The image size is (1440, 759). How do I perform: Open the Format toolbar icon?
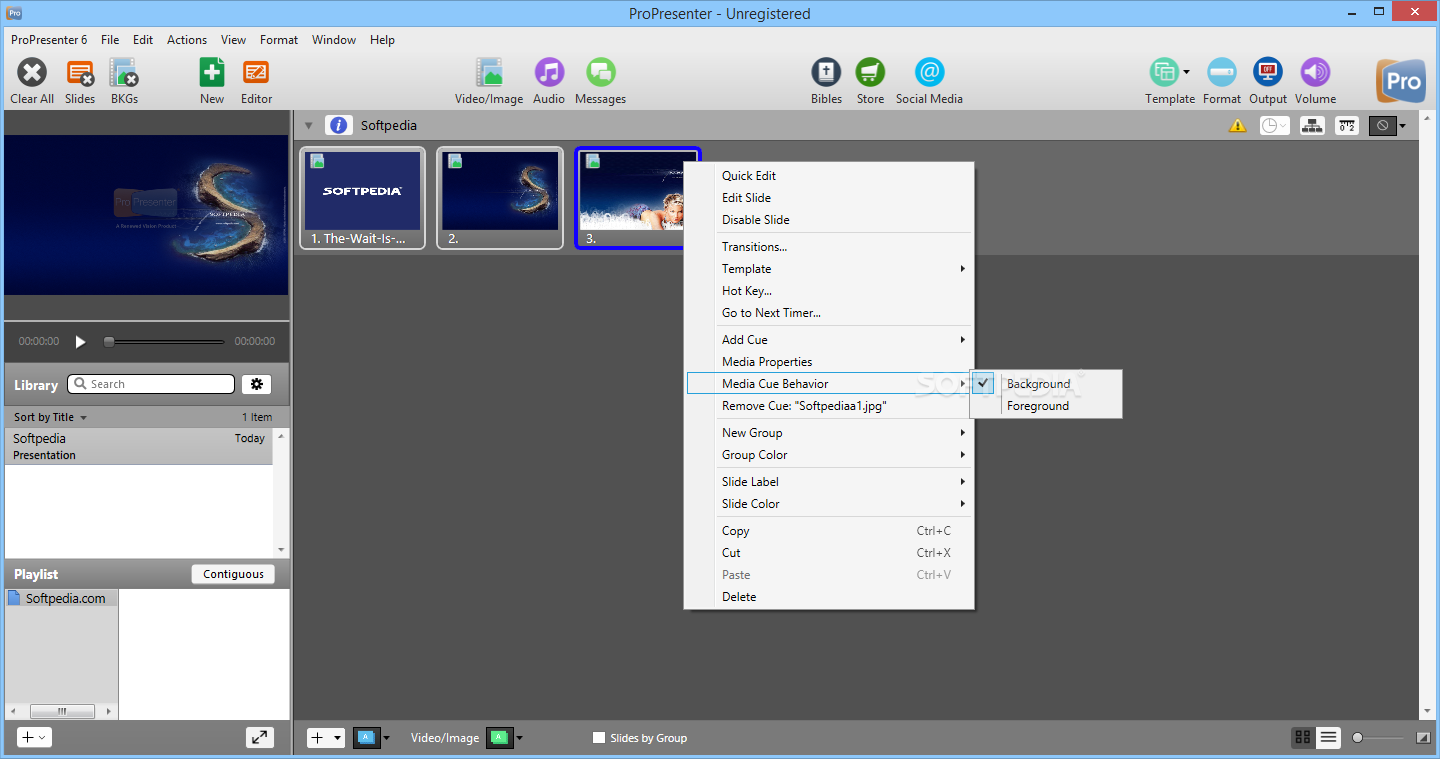(x=1222, y=73)
